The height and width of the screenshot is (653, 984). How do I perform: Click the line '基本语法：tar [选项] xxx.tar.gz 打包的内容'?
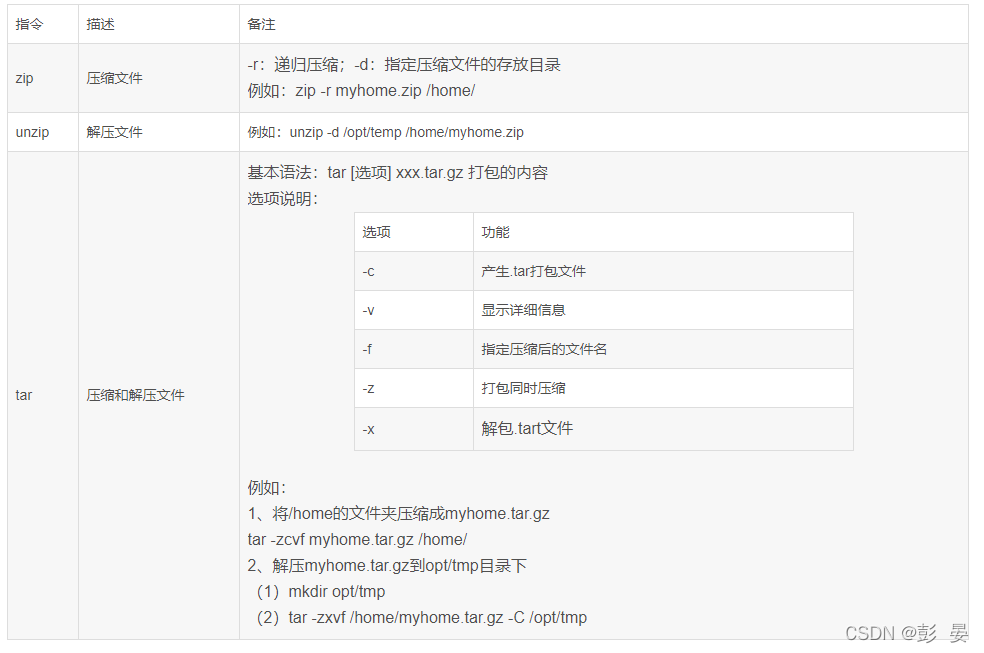(x=397, y=173)
